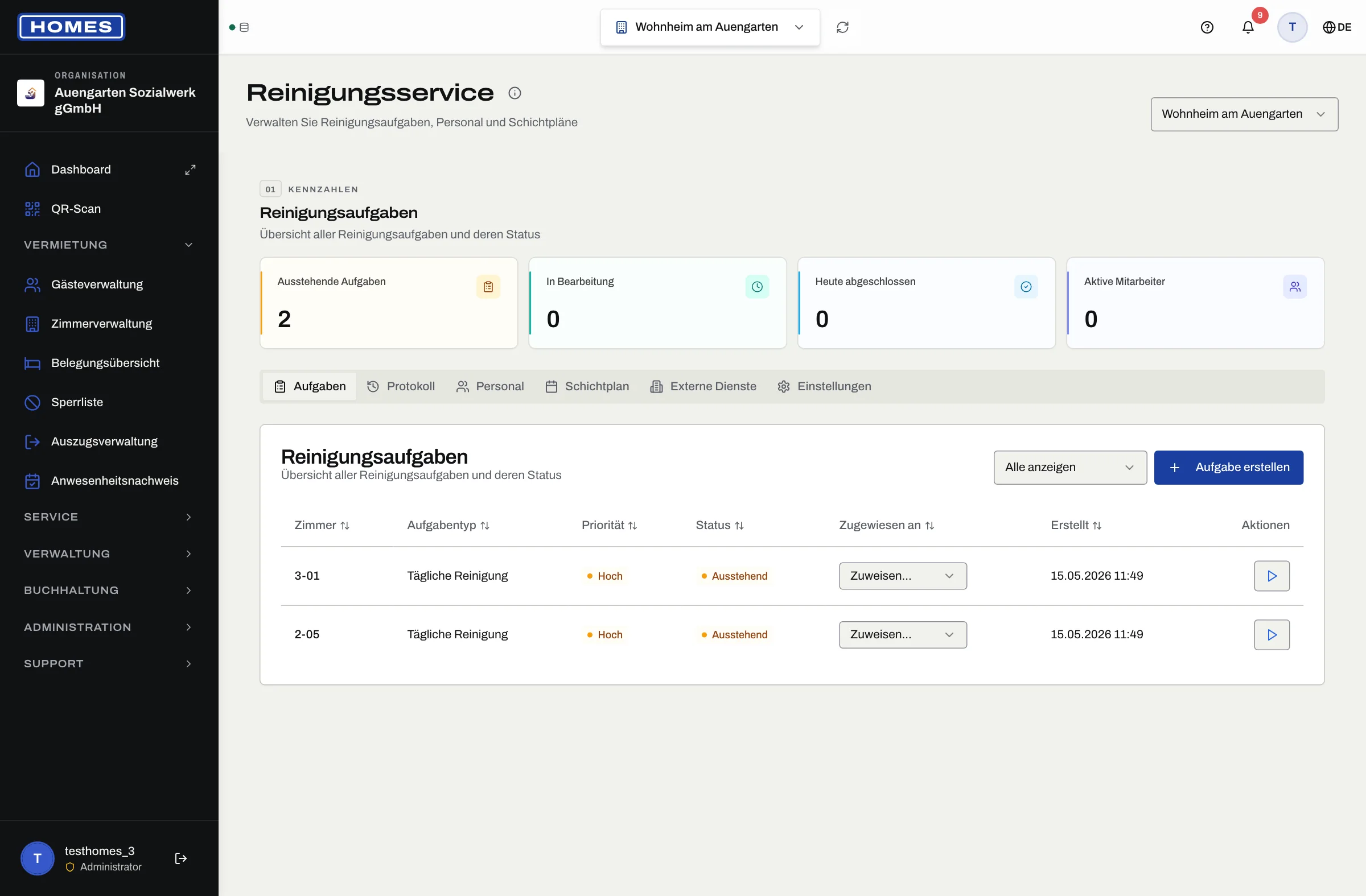Expand the BUCHHALTUNG sidebar section
The width and height of the screenshot is (1366, 896).
click(x=108, y=591)
